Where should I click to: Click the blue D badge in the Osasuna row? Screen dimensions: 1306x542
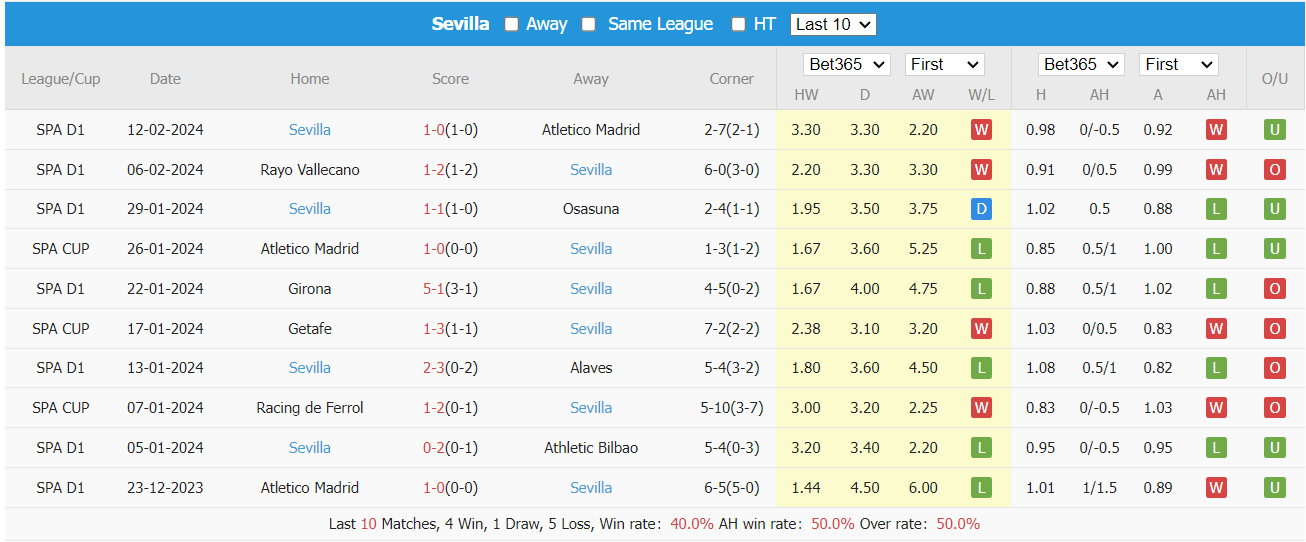[x=981, y=209]
